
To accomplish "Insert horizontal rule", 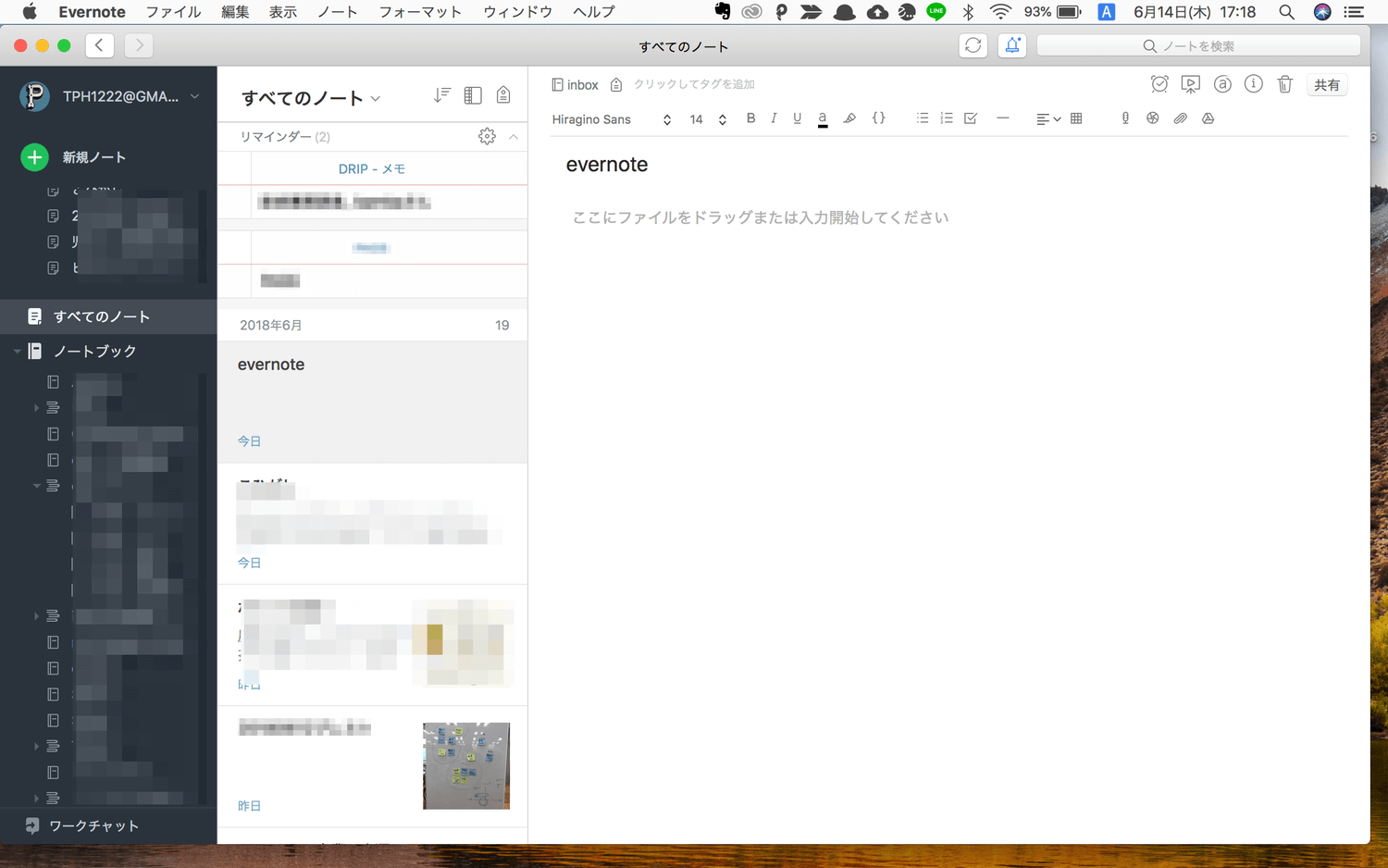I will click(x=1002, y=118).
